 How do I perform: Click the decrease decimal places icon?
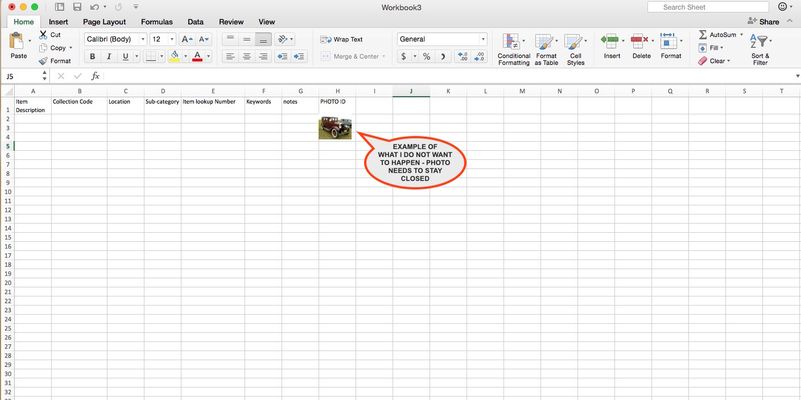(479, 56)
